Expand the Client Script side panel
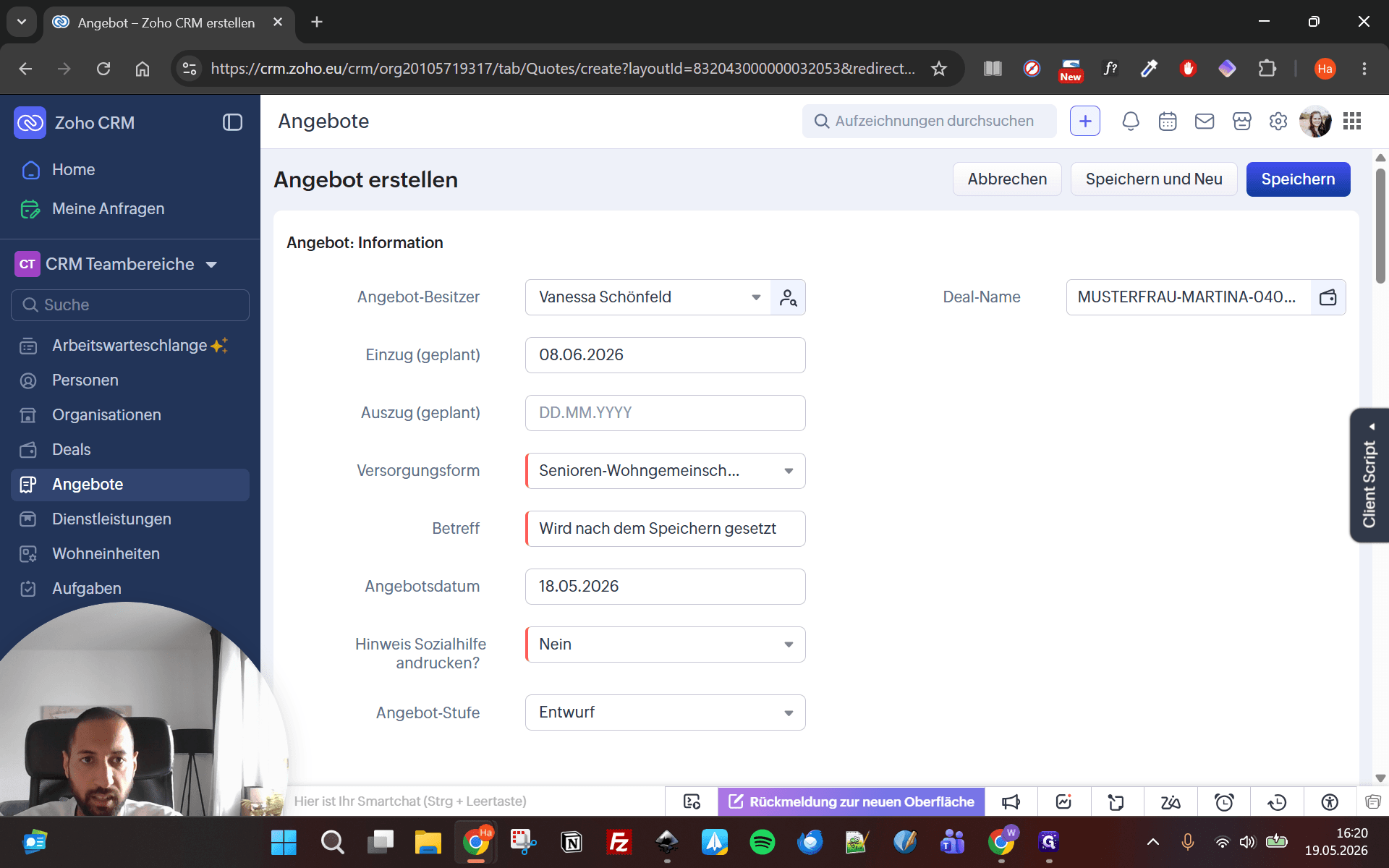 pos(1369,475)
